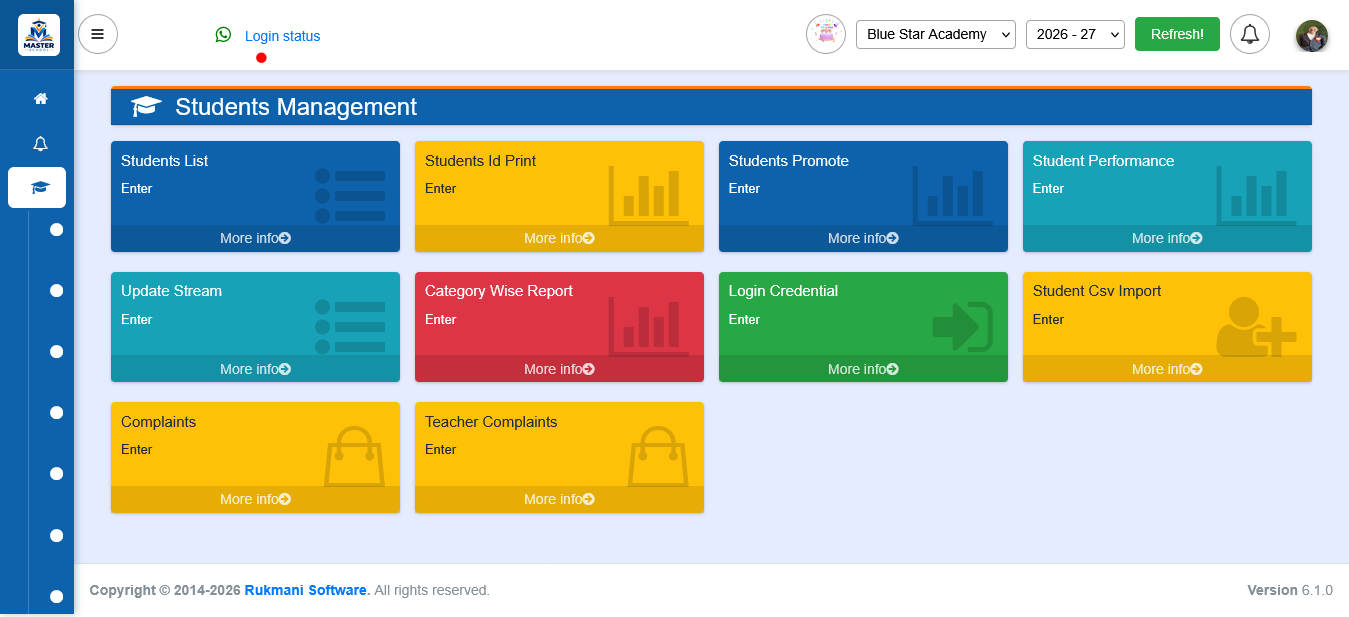Viewport: 1349px width, 617px height.
Task: Toggle the hamburger menu button
Action: (x=98, y=34)
